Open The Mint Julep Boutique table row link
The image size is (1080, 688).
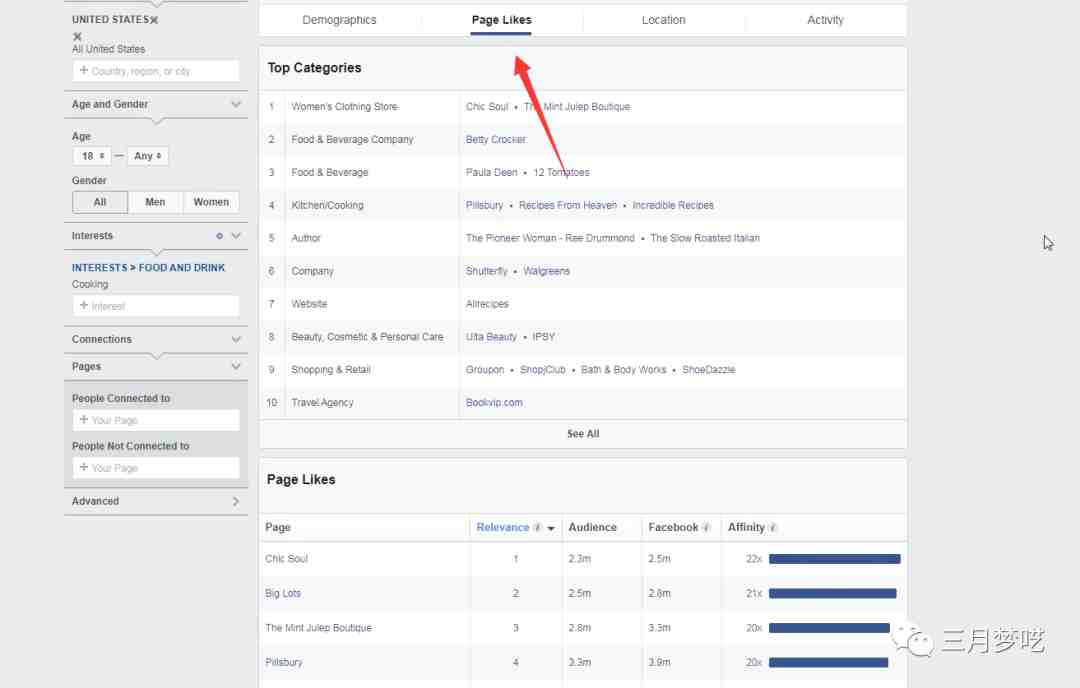click(318, 628)
